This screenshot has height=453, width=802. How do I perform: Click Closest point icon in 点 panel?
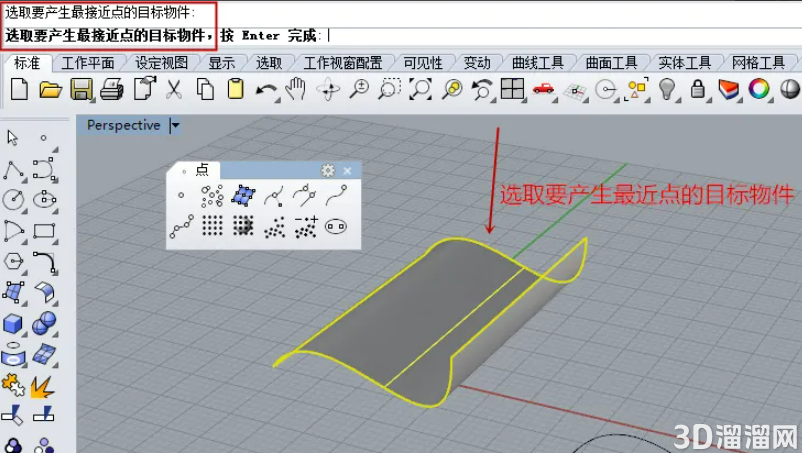pyautogui.click(x=305, y=195)
